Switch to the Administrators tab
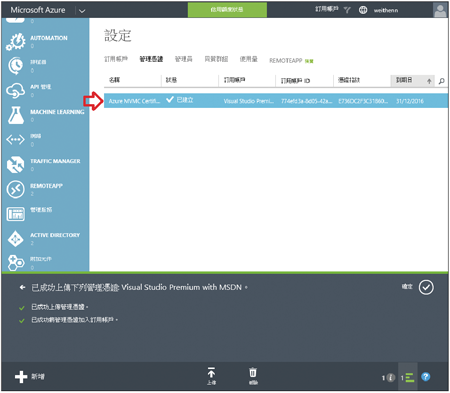Image resolution: width=450 pixels, height=393 pixels. pos(184,59)
